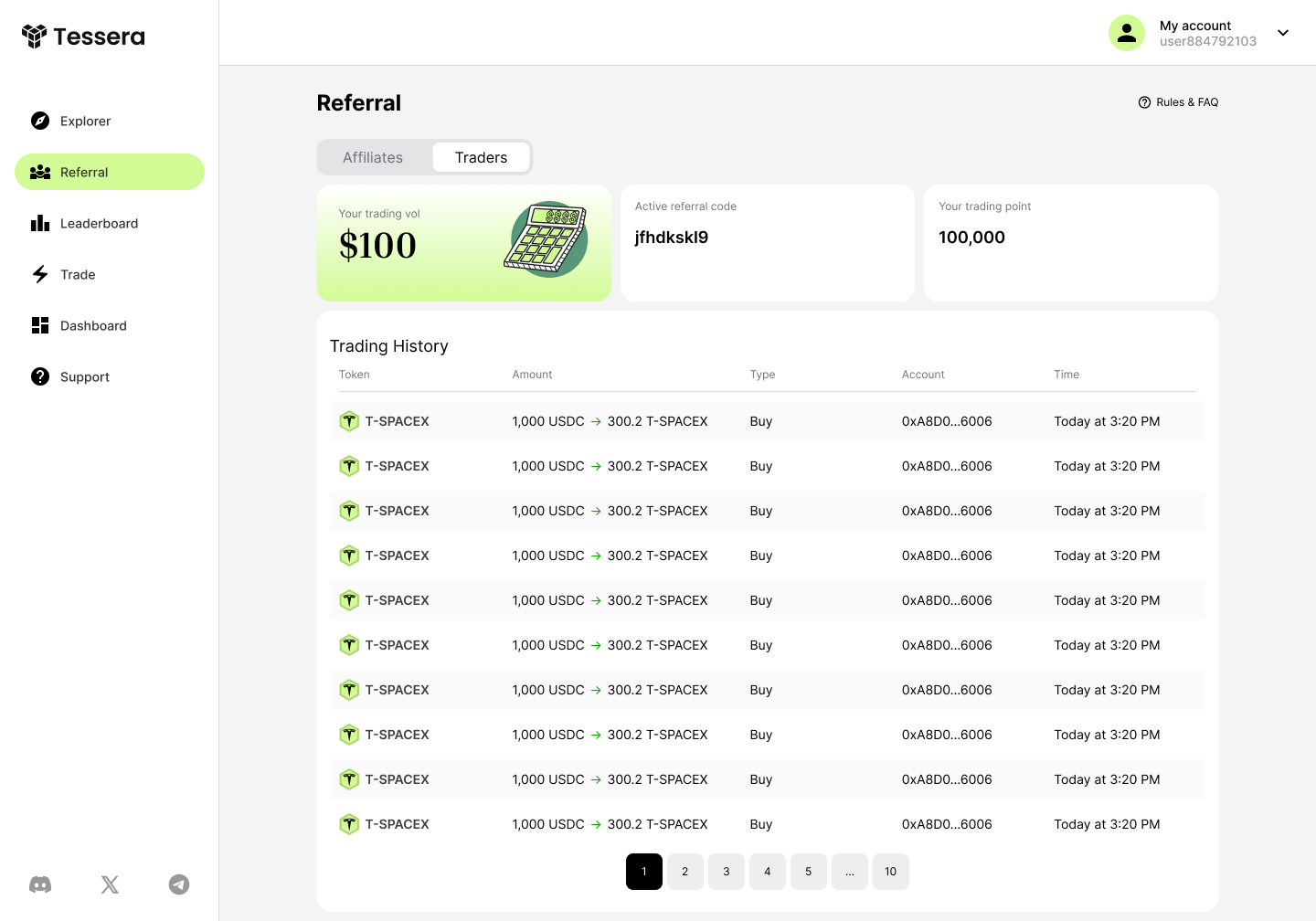Click the active referral code jfhdskl9
This screenshot has width=1316, height=921.
672,238
